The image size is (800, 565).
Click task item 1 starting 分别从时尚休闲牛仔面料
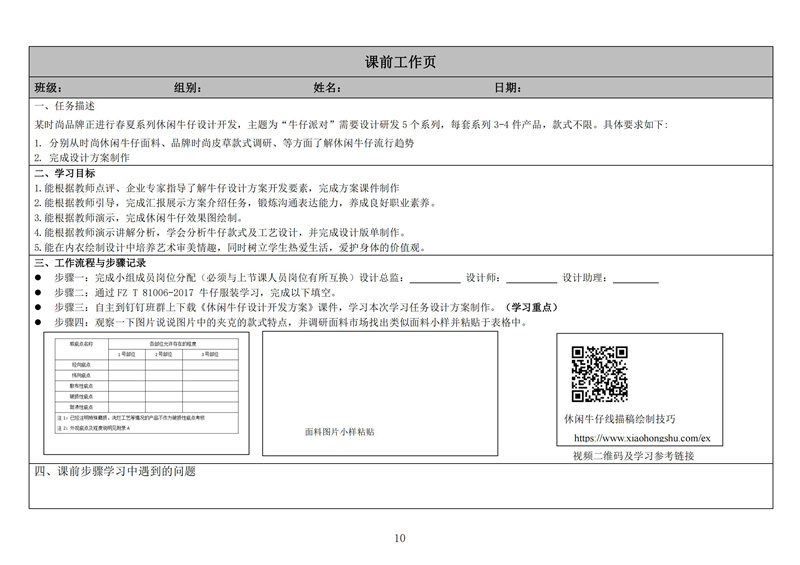tap(224, 143)
